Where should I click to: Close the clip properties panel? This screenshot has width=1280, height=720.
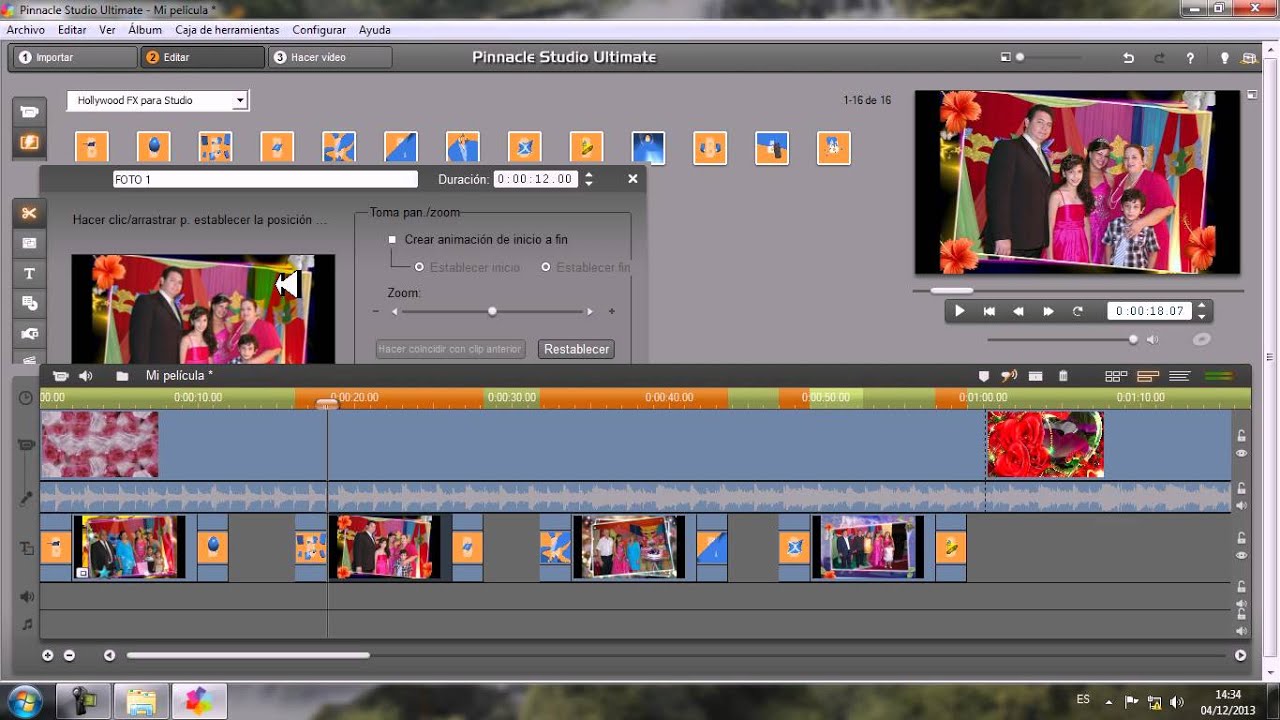(x=632, y=179)
